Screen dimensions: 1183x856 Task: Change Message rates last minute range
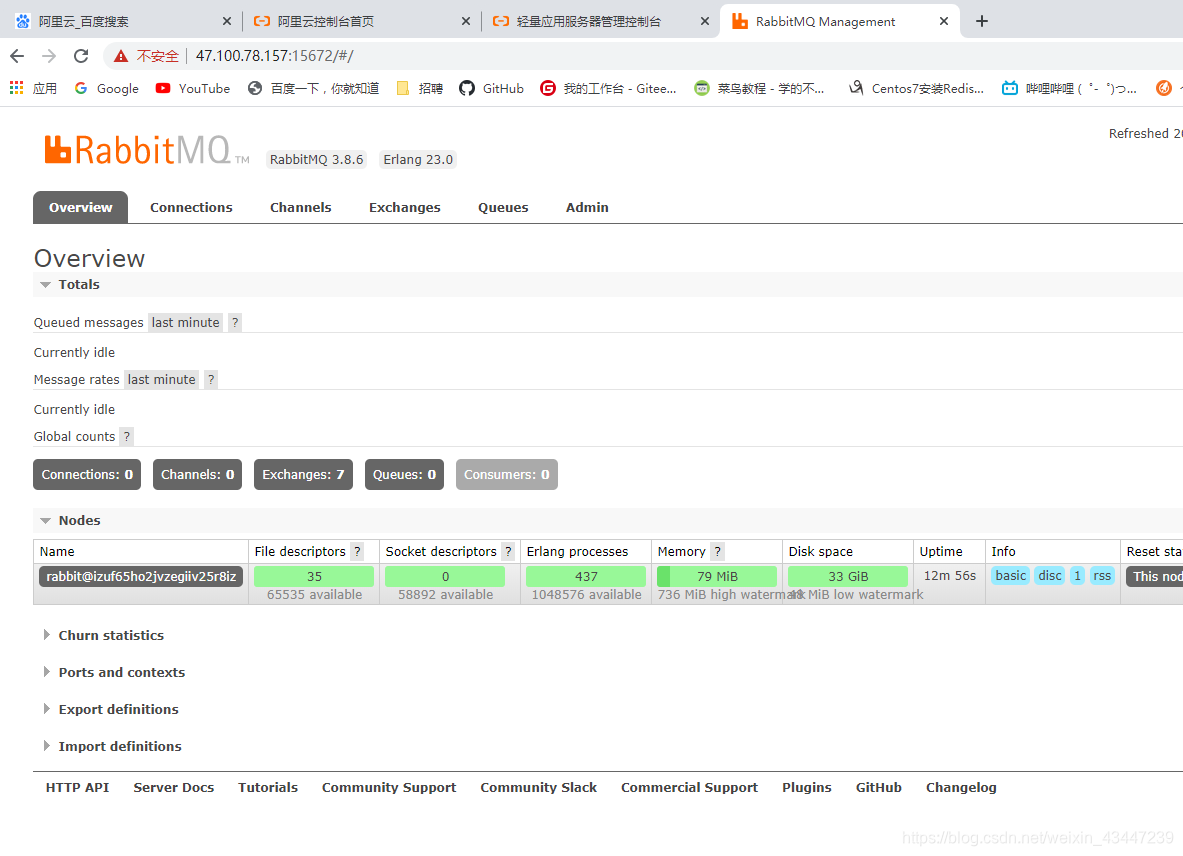point(161,379)
